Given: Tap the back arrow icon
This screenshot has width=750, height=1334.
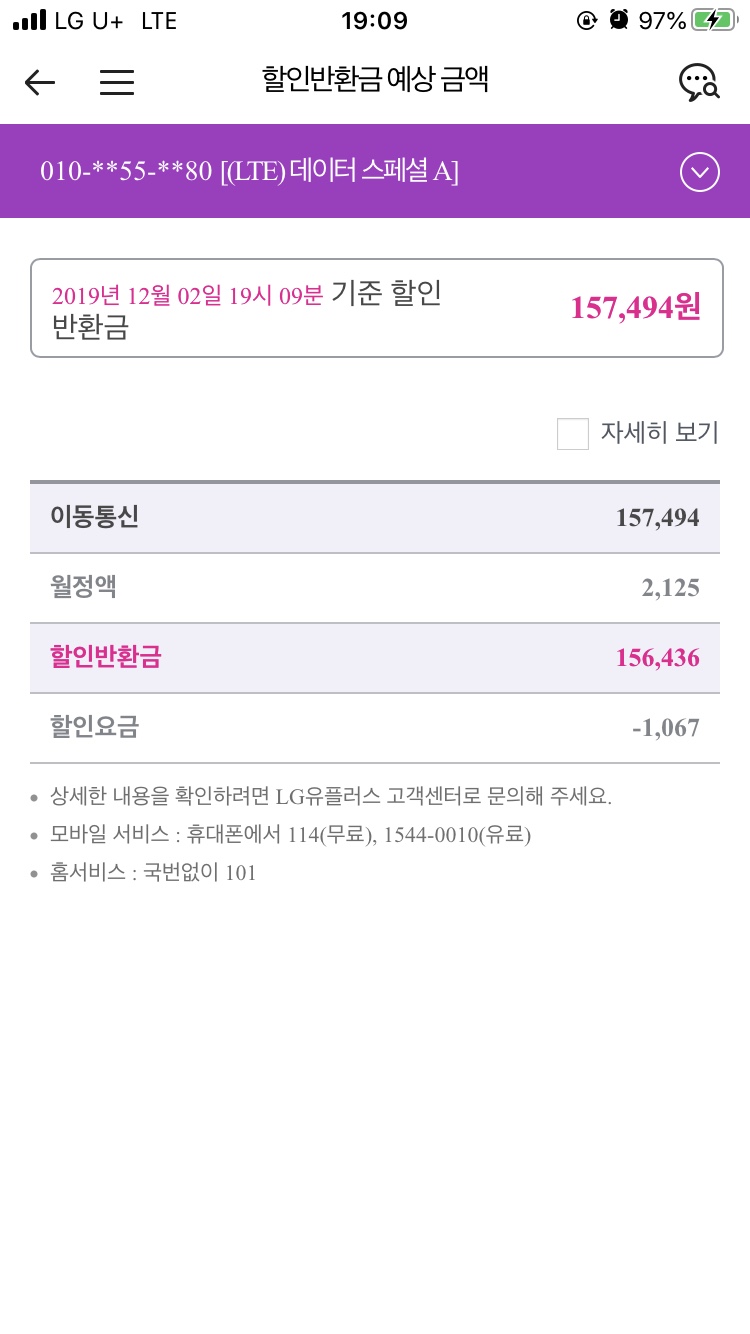Looking at the screenshot, I should pyautogui.click(x=40, y=82).
